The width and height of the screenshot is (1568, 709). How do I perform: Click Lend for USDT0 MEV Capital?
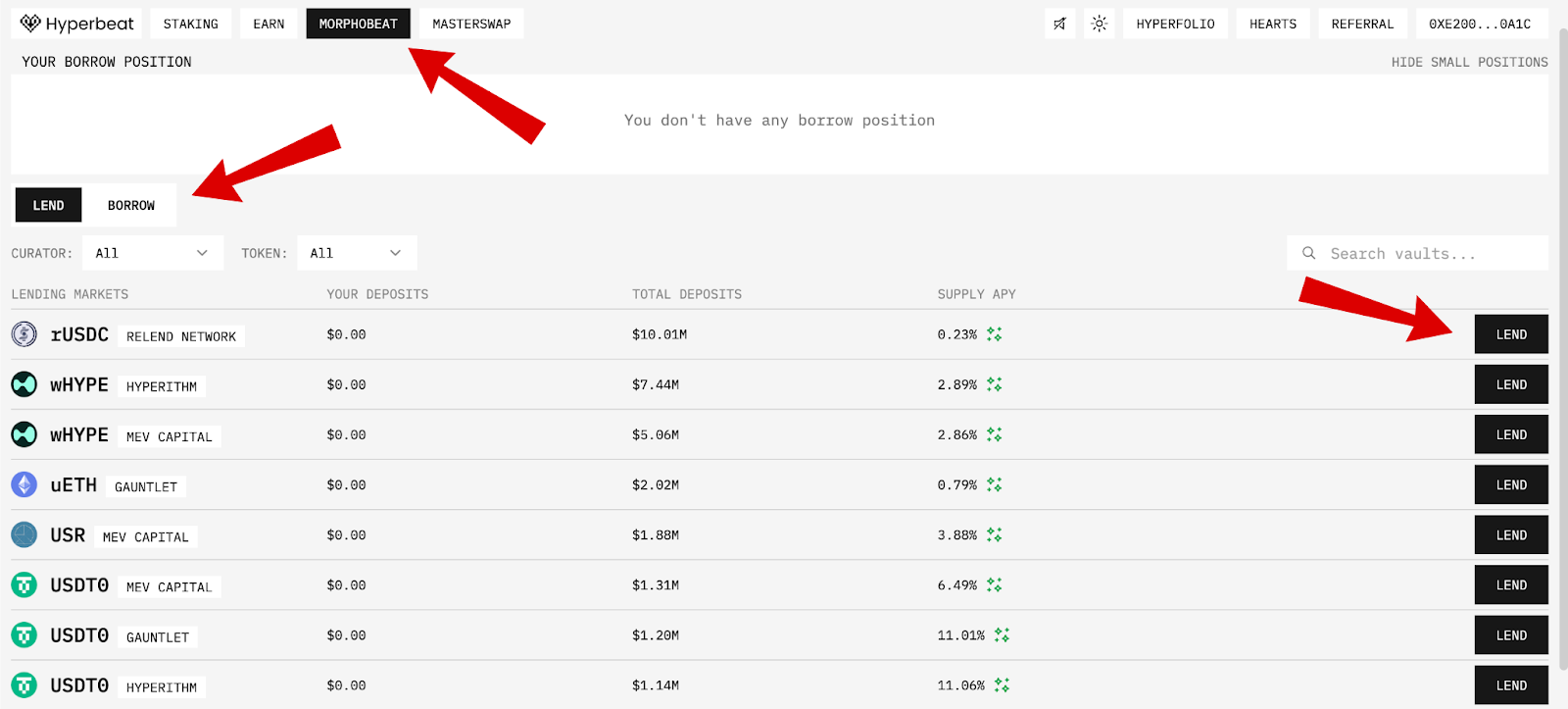1511,585
